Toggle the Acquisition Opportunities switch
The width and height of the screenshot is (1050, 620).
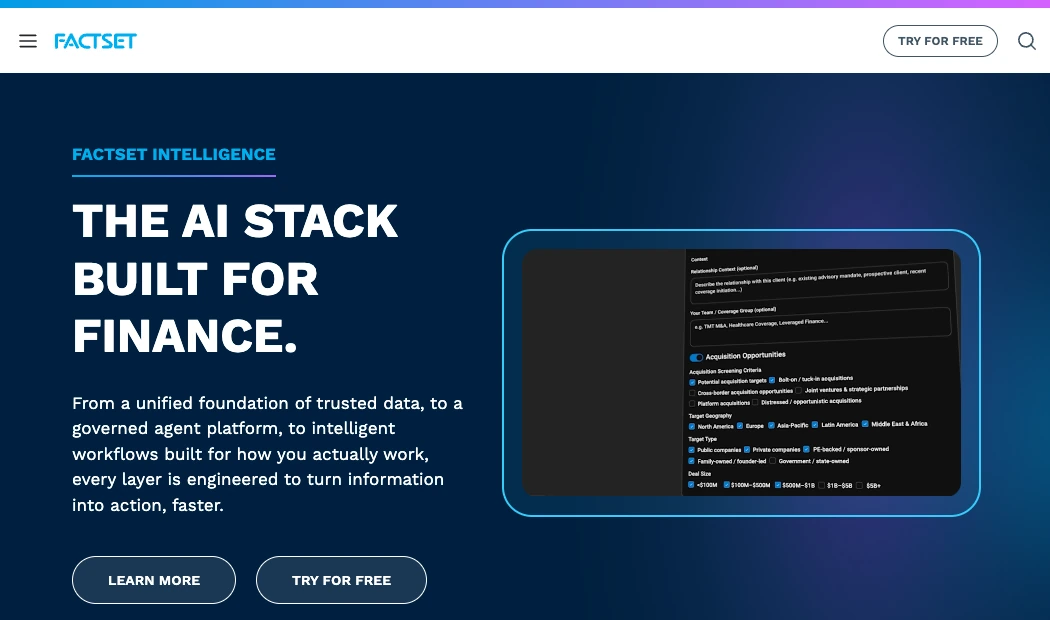tap(696, 358)
